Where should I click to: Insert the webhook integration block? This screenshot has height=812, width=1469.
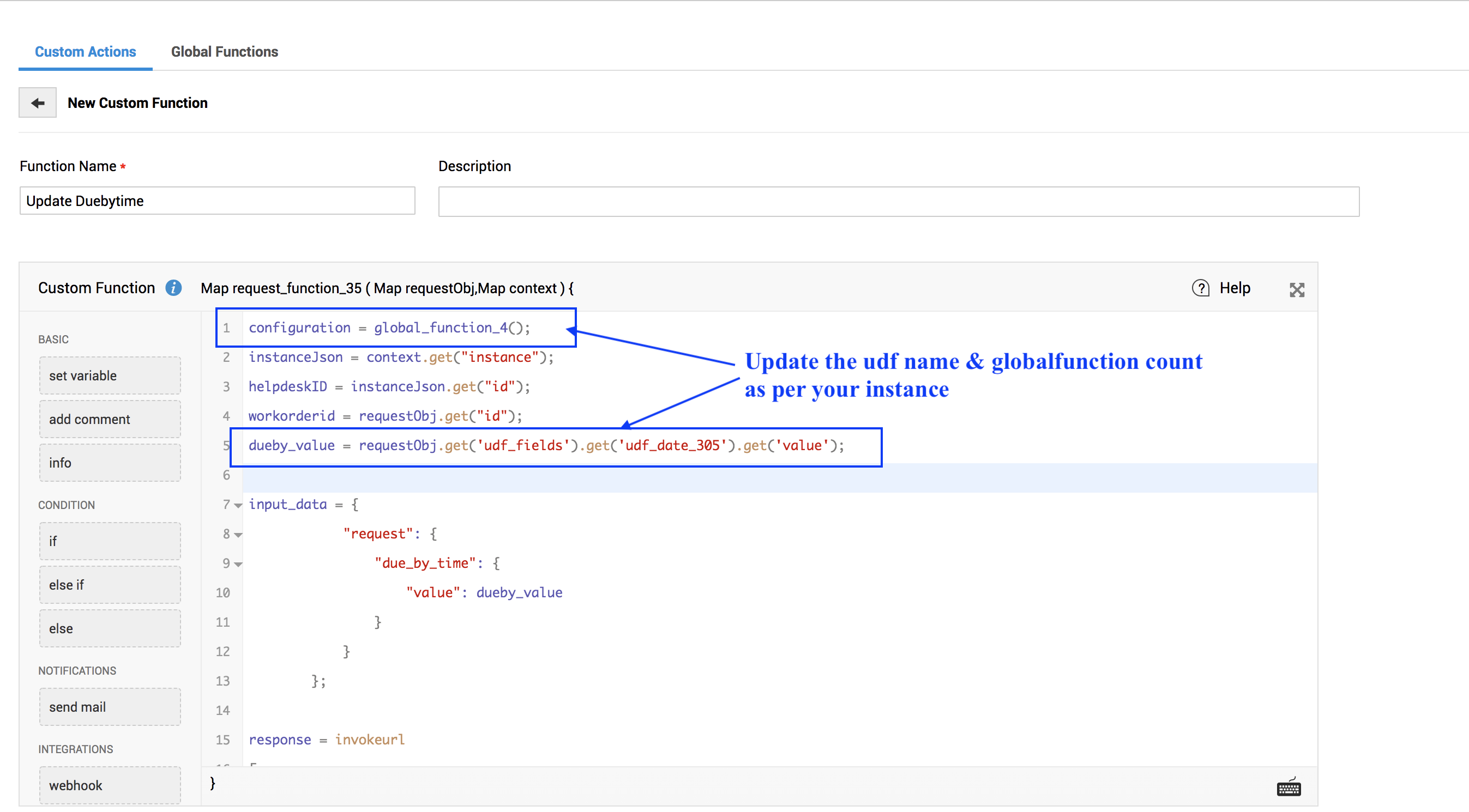coord(110,785)
